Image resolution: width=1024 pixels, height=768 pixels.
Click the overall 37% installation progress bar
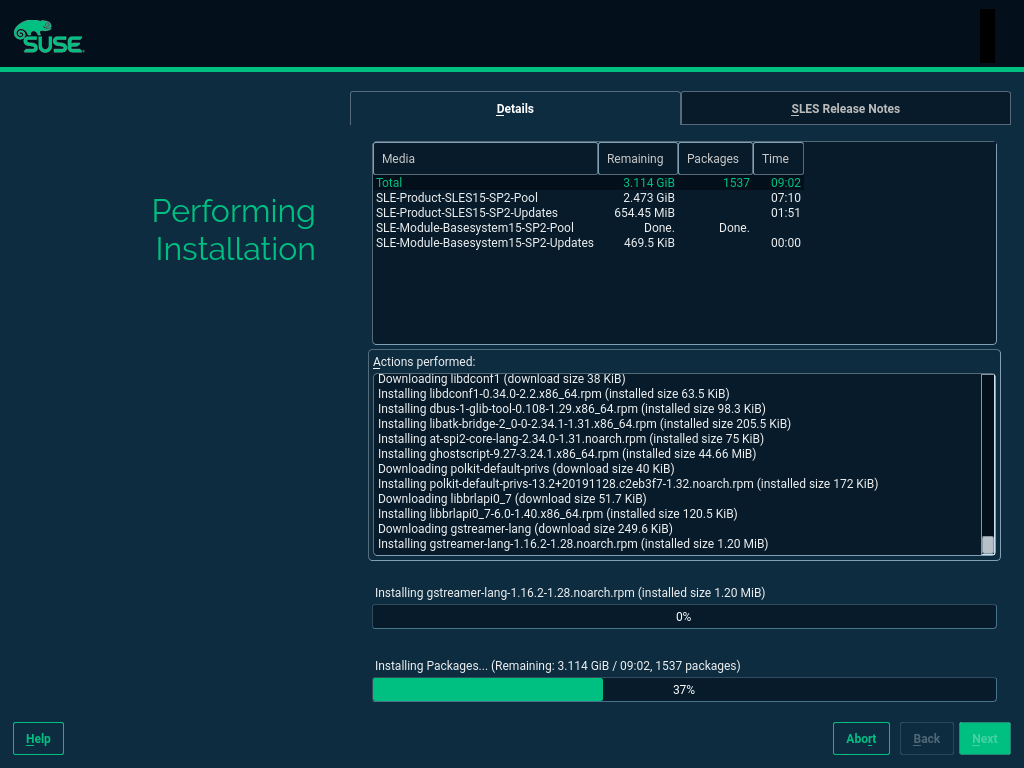click(x=684, y=690)
